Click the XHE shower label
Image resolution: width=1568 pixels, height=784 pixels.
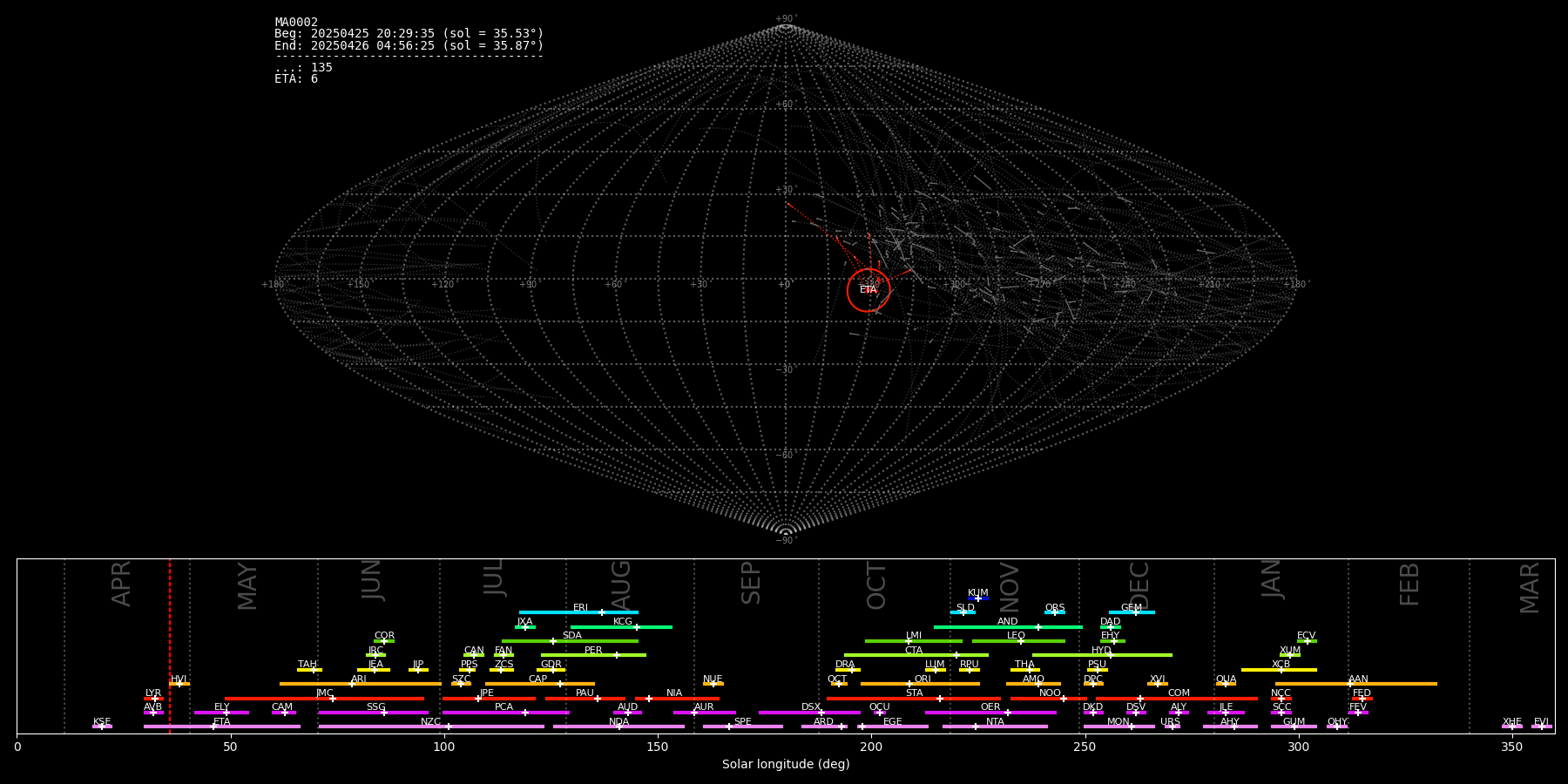[1512, 722]
